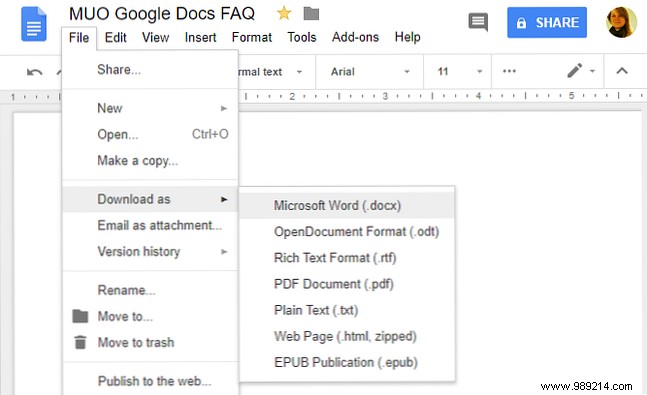Open the font size 11 dropdown
This screenshot has height=395, width=647.
pyautogui.click(x=458, y=71)
